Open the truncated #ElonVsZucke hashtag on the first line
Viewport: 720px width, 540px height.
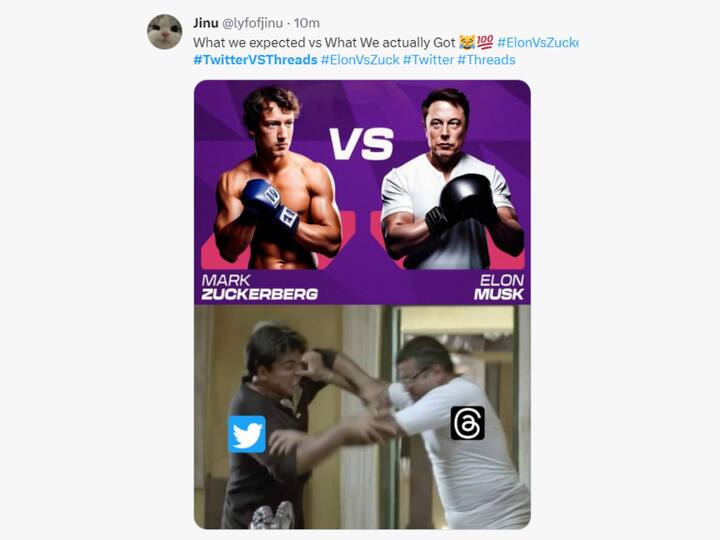(538, 43)
